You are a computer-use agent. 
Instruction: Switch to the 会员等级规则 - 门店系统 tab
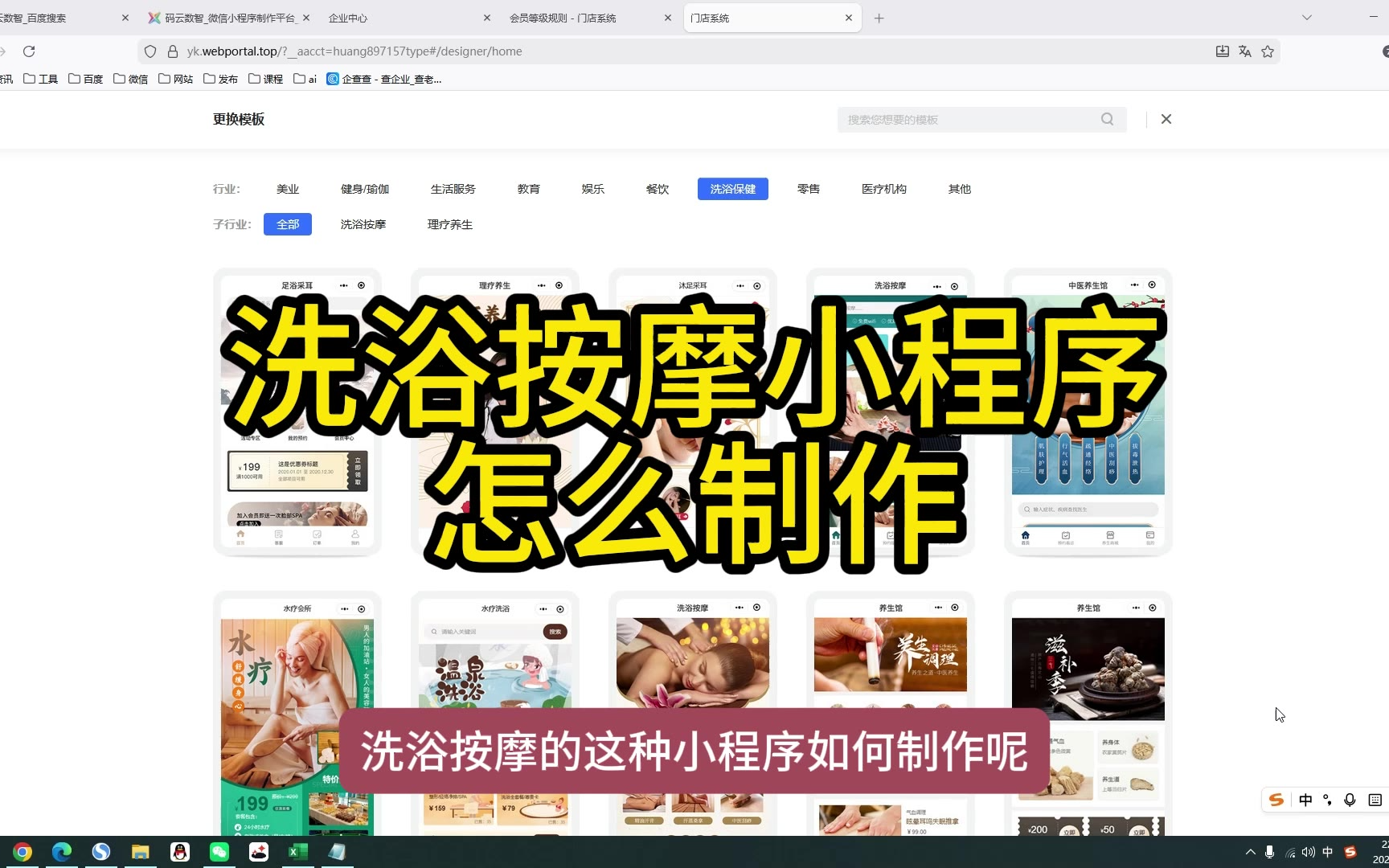(589, 18)
